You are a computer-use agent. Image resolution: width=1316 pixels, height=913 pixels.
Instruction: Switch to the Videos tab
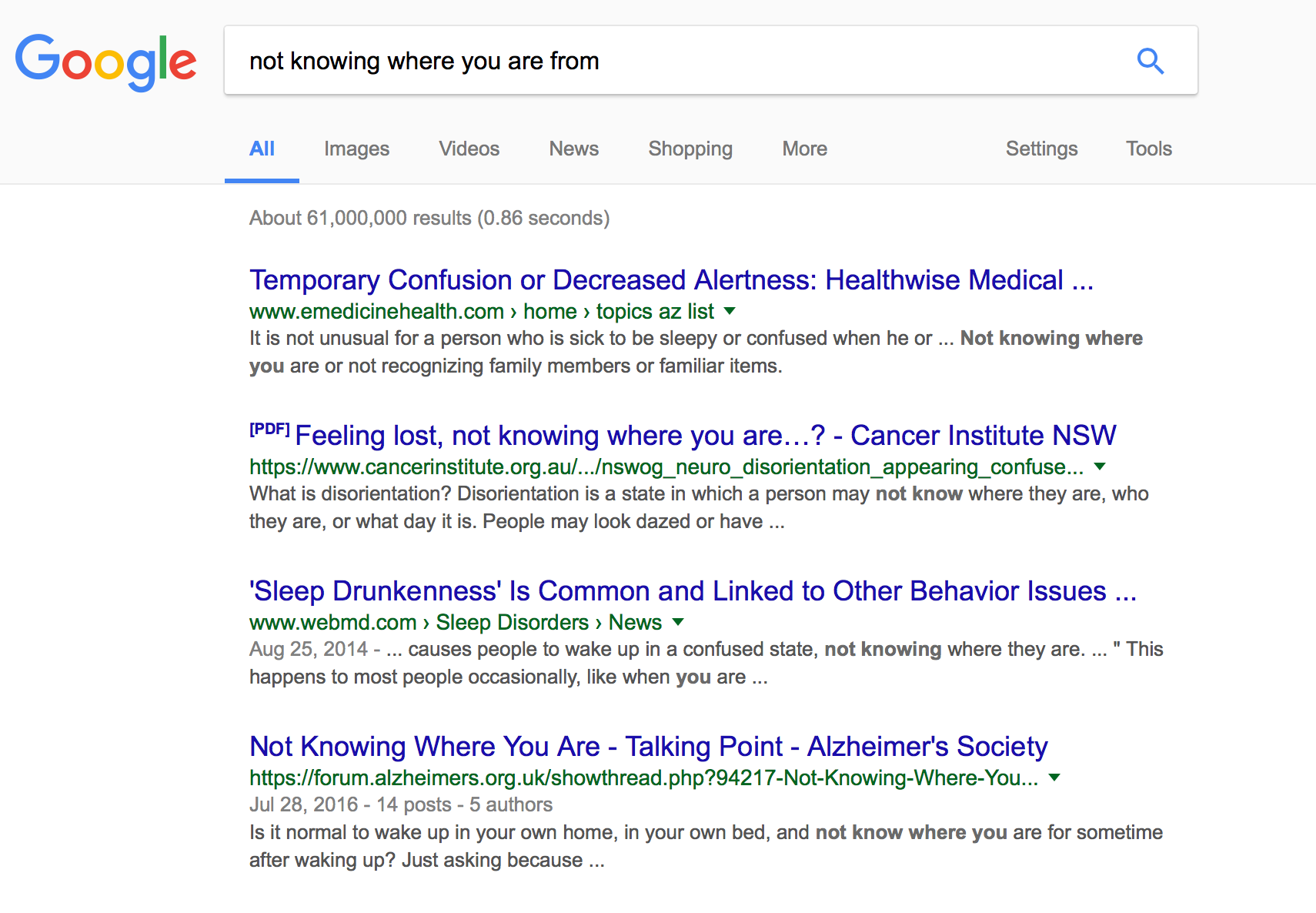(469, 149)
